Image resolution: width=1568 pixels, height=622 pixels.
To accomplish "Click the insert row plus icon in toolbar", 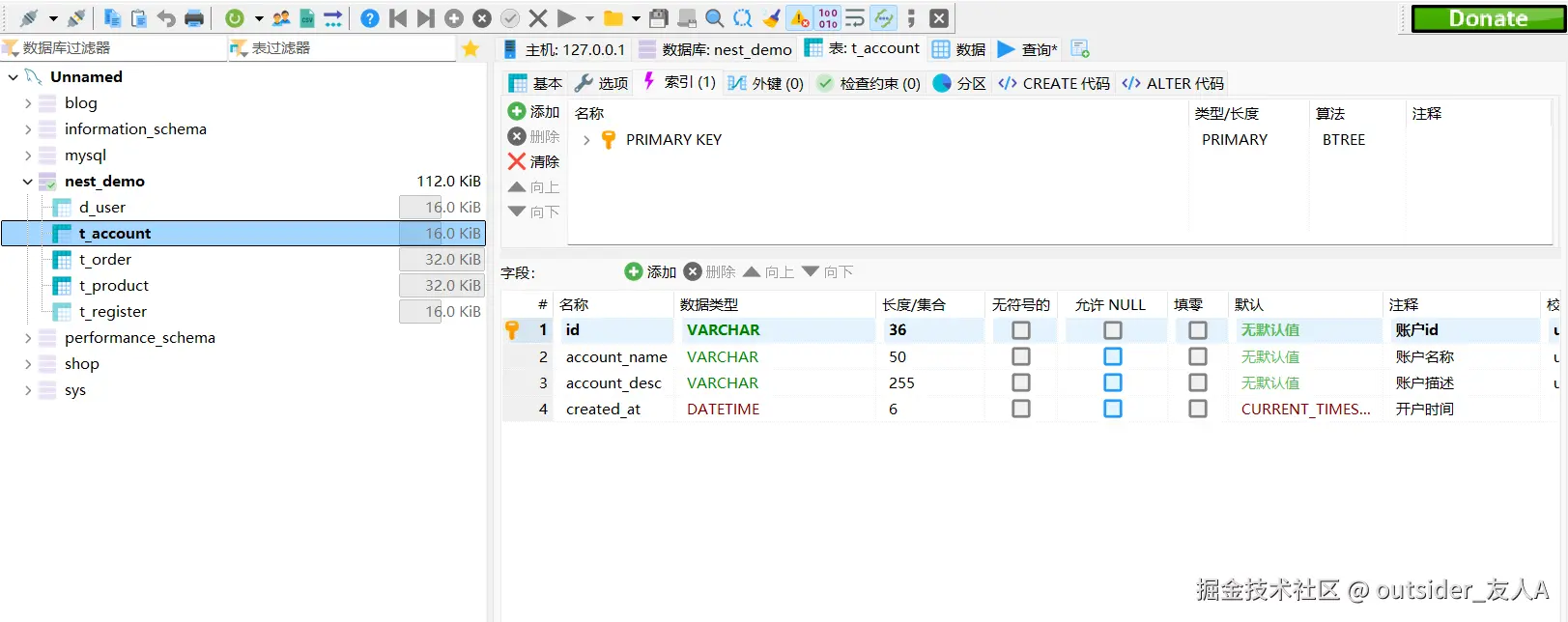I will [454, 18].
